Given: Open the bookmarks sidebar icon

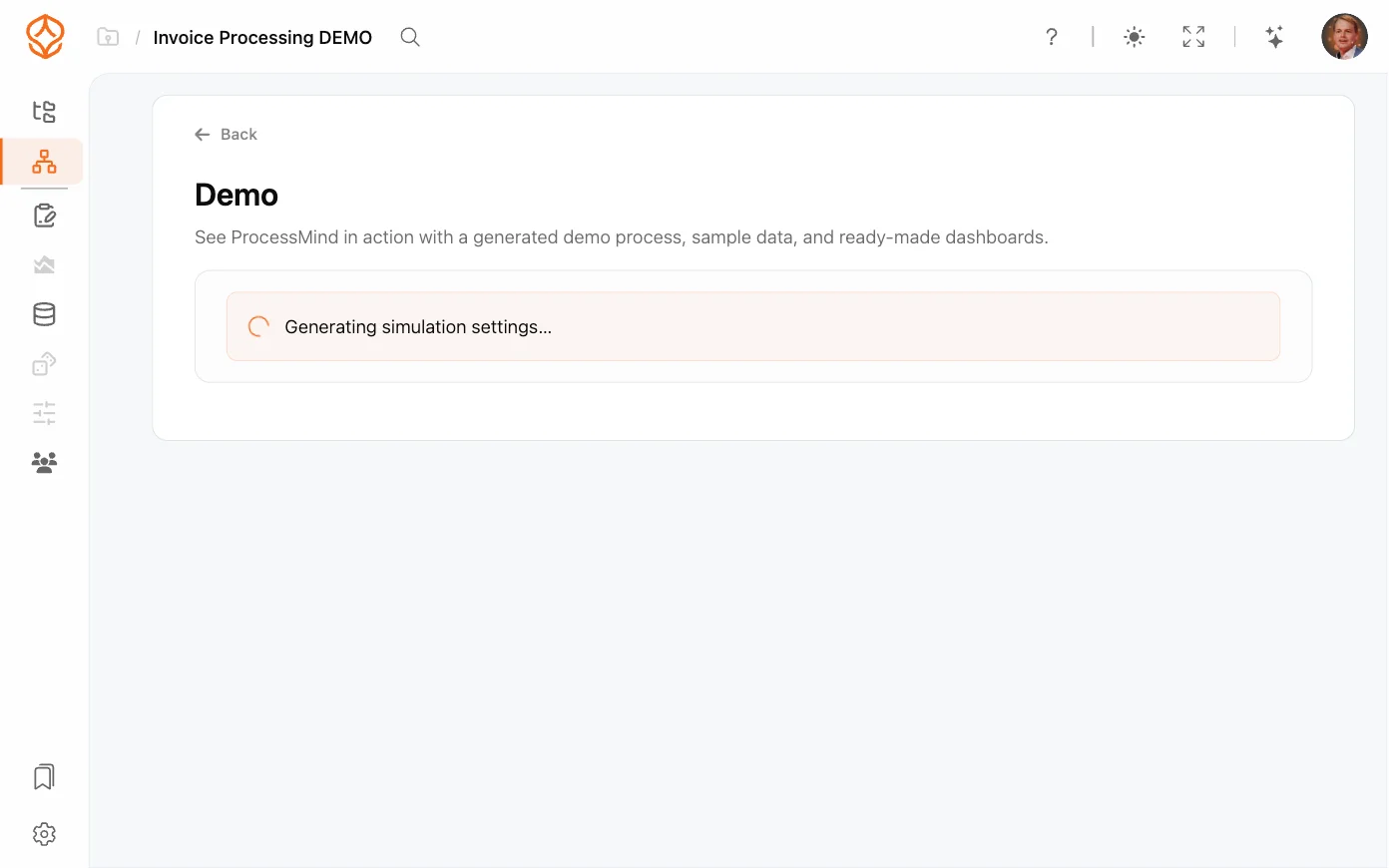Looking at the screenshot, I should [44, 777].
